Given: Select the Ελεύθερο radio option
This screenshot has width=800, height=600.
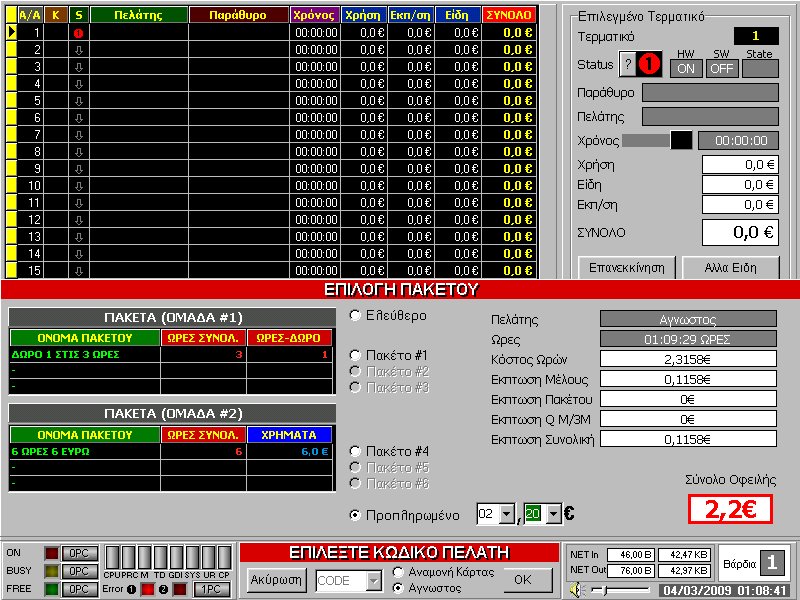Looking at the screenshot, I should point(355,315).
